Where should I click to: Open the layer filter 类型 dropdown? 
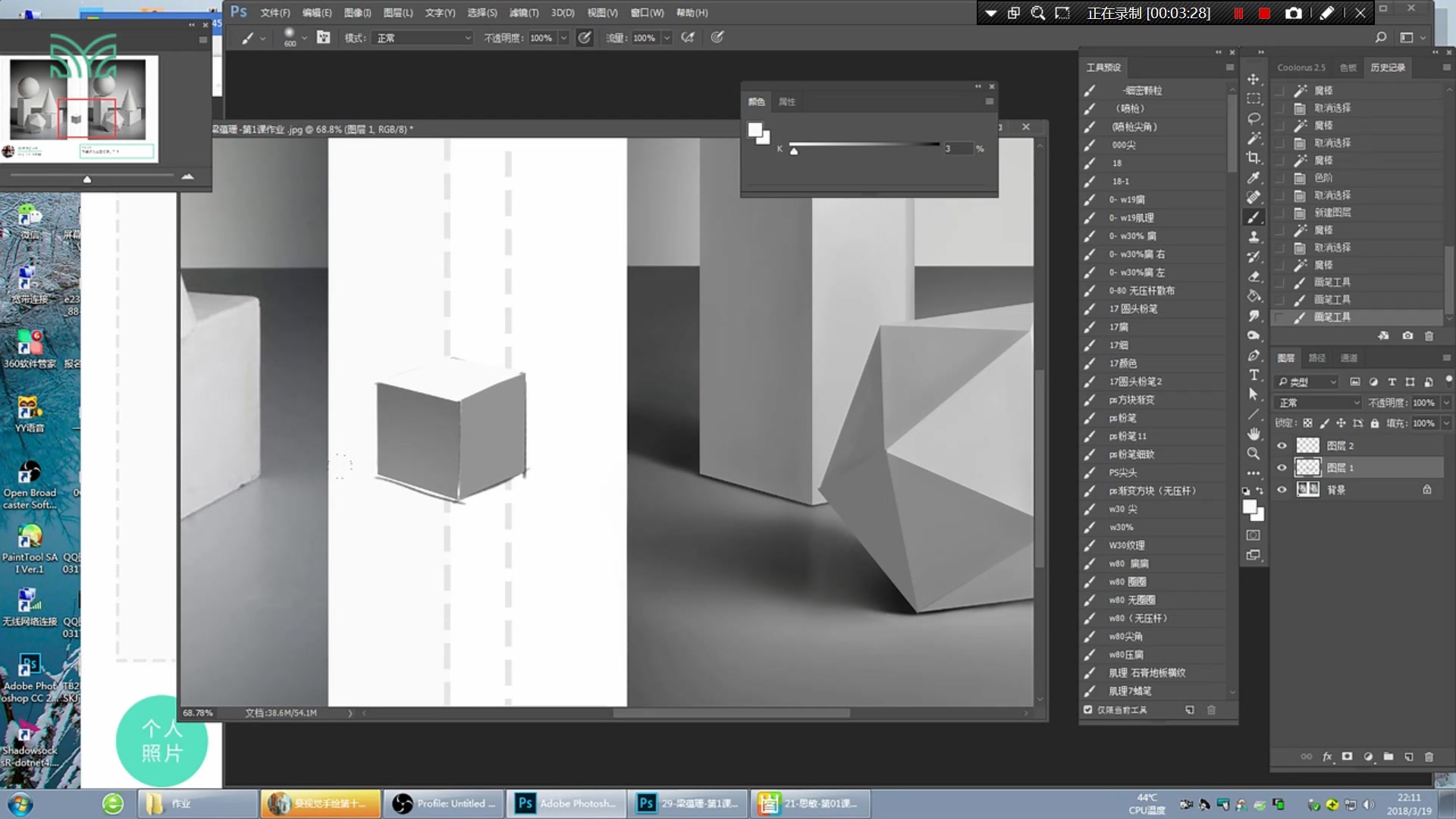point(1307,382)
